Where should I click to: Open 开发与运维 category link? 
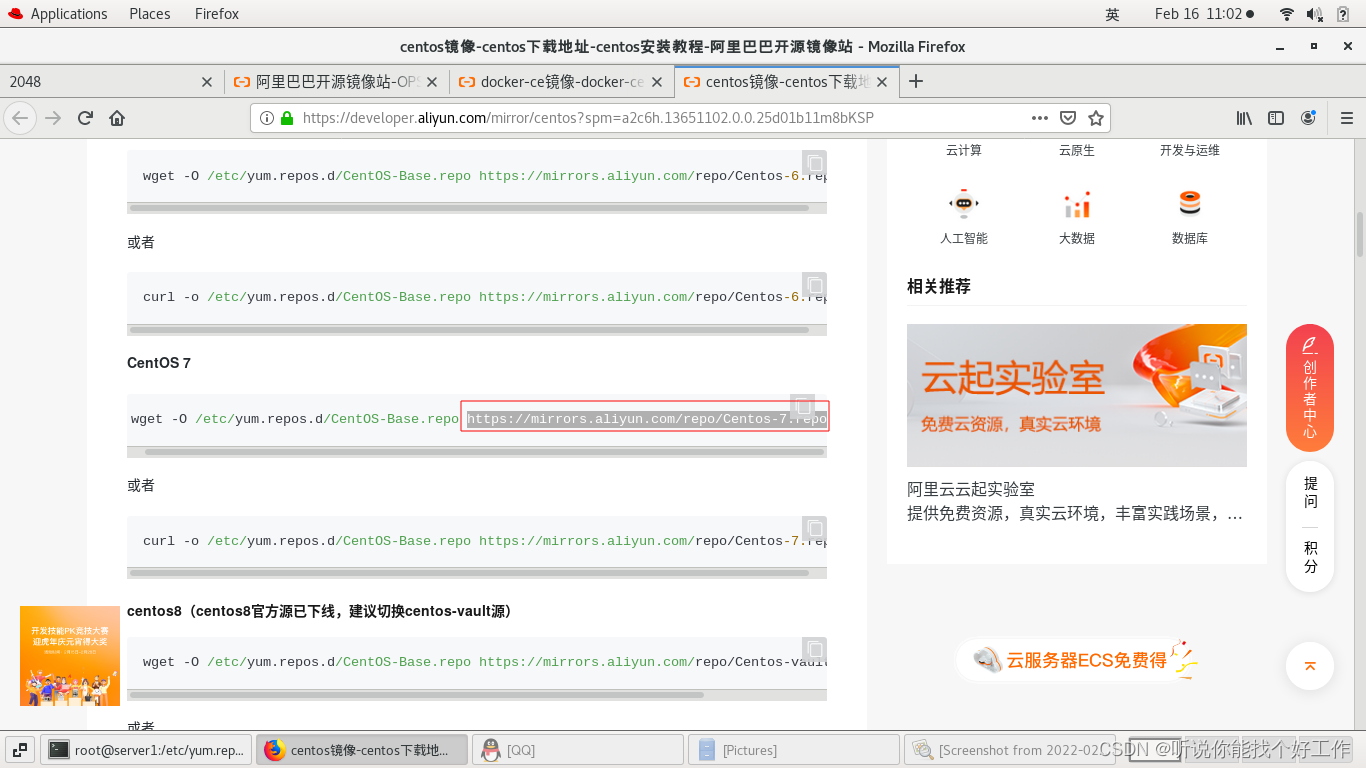click(x=1190, y=150)
